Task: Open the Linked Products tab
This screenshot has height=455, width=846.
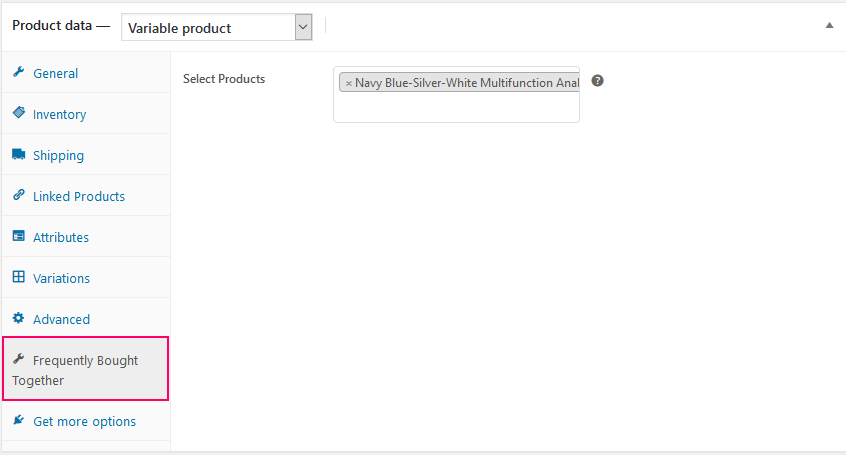Action: [78, 197]
